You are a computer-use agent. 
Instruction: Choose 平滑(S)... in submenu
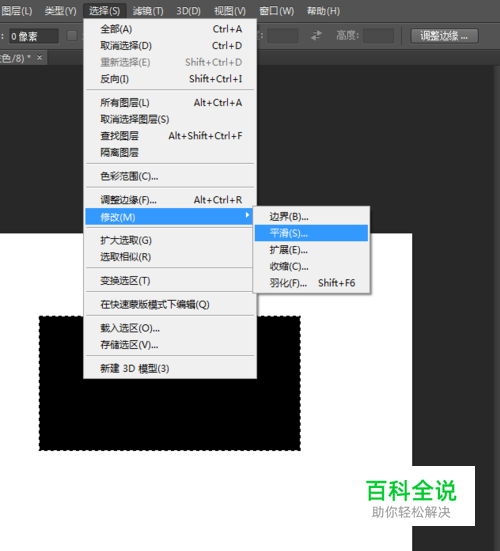click(311, 233)
